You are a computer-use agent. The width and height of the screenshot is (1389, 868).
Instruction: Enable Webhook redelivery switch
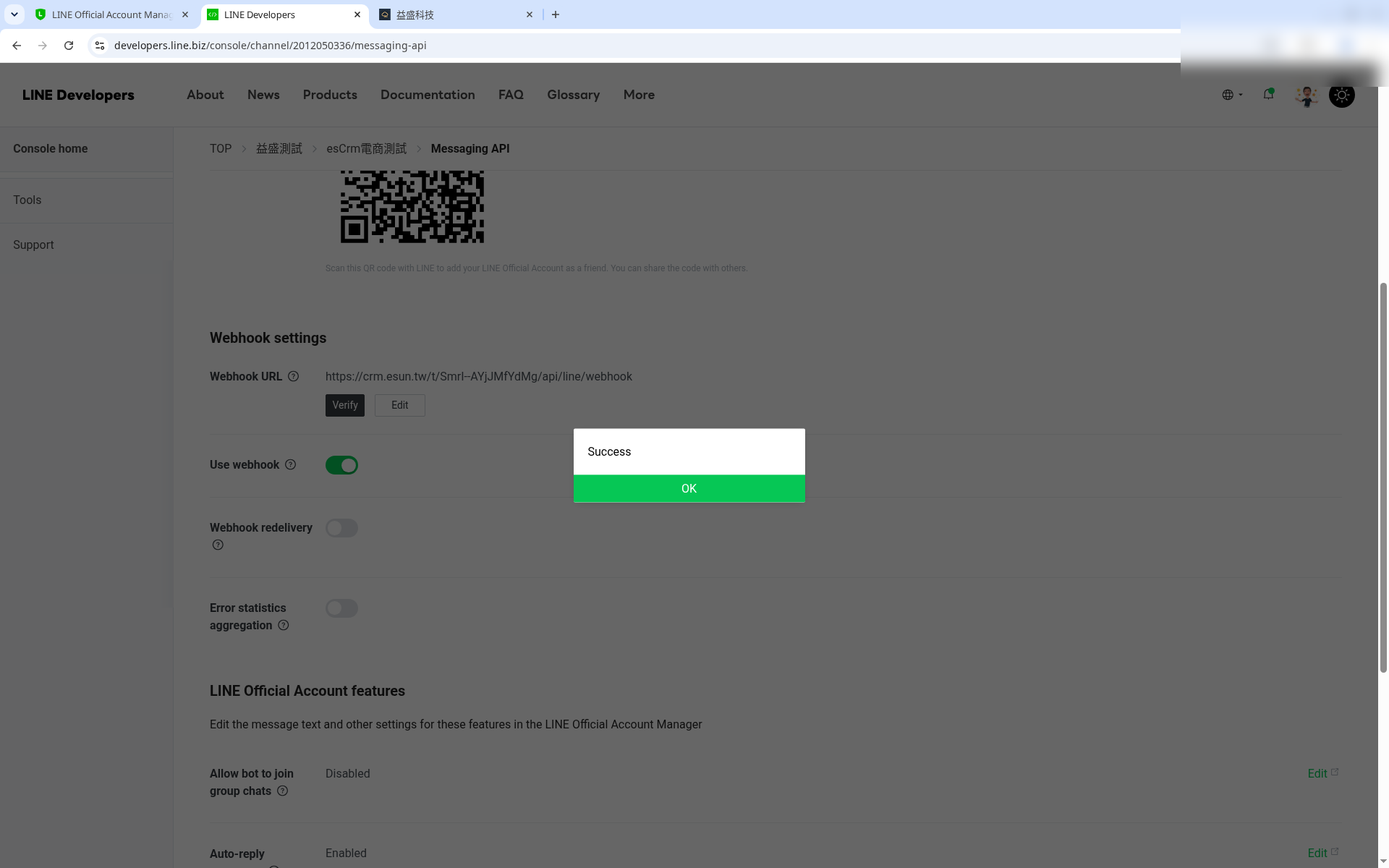341,528
